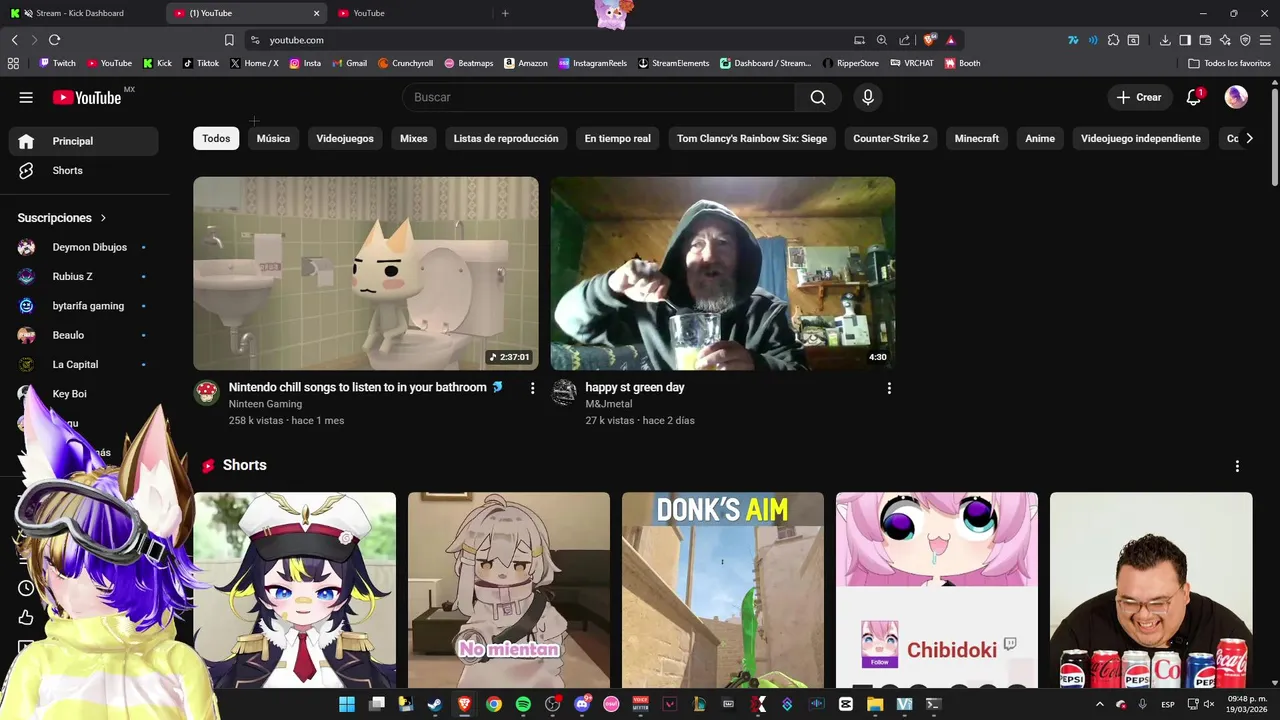The image size is (1280, 720).
Task: Click the Crear button
Action: [1139, 97]
